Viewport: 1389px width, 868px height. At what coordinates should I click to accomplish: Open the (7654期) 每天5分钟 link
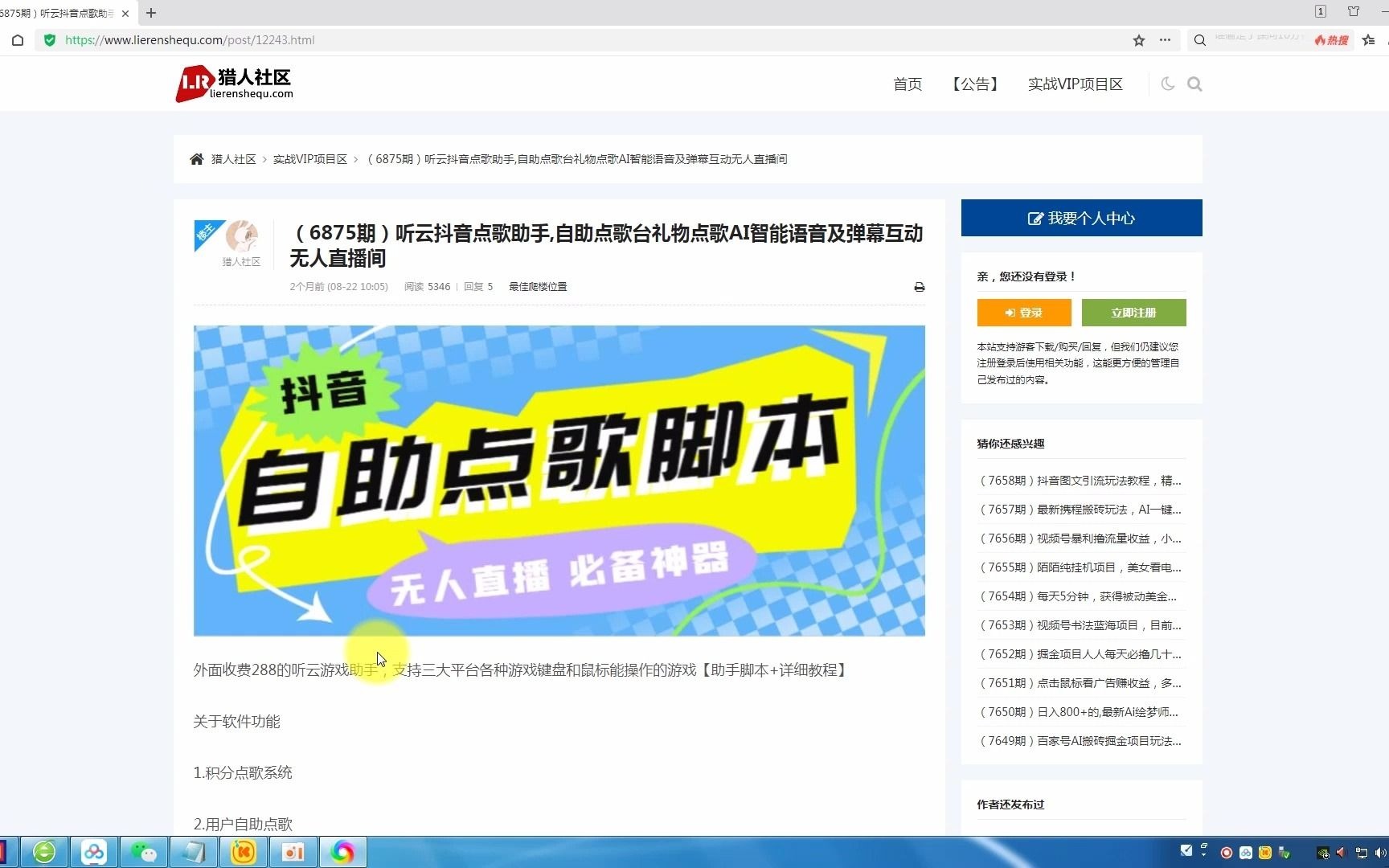(1077, 596)
